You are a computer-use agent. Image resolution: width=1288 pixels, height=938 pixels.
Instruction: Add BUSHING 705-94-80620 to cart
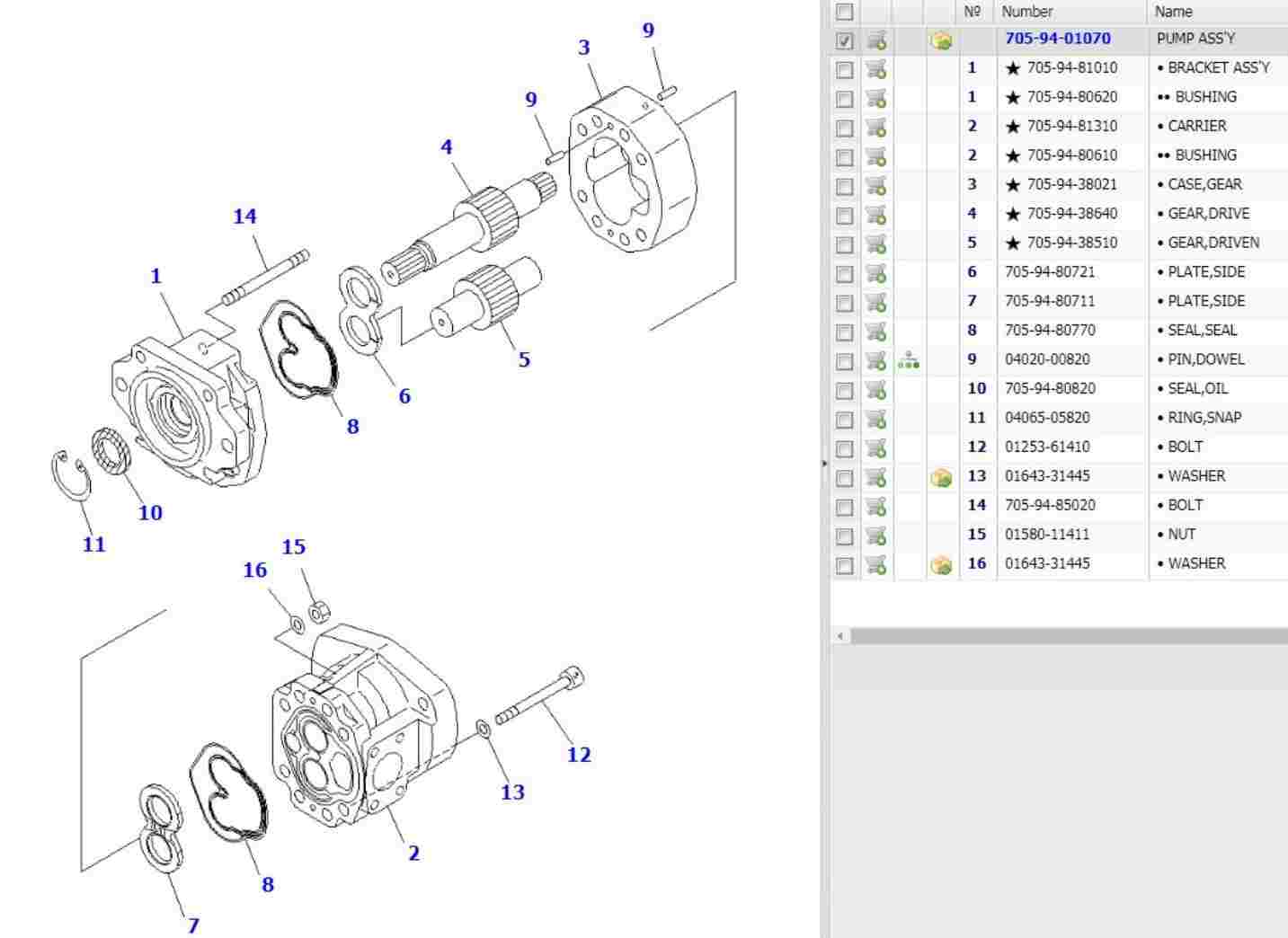(x=876, y=98)
